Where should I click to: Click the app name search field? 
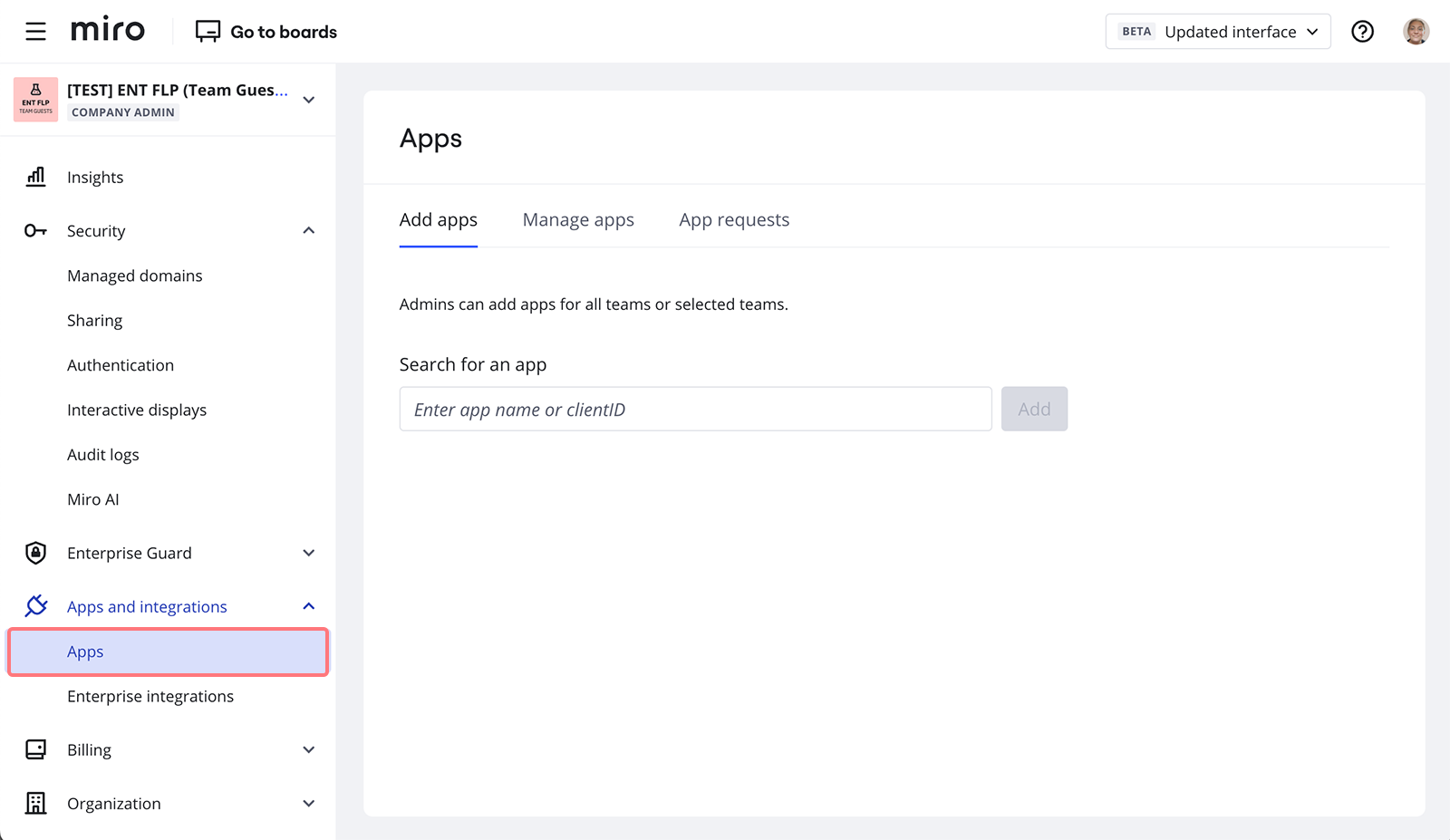point(694,409)
